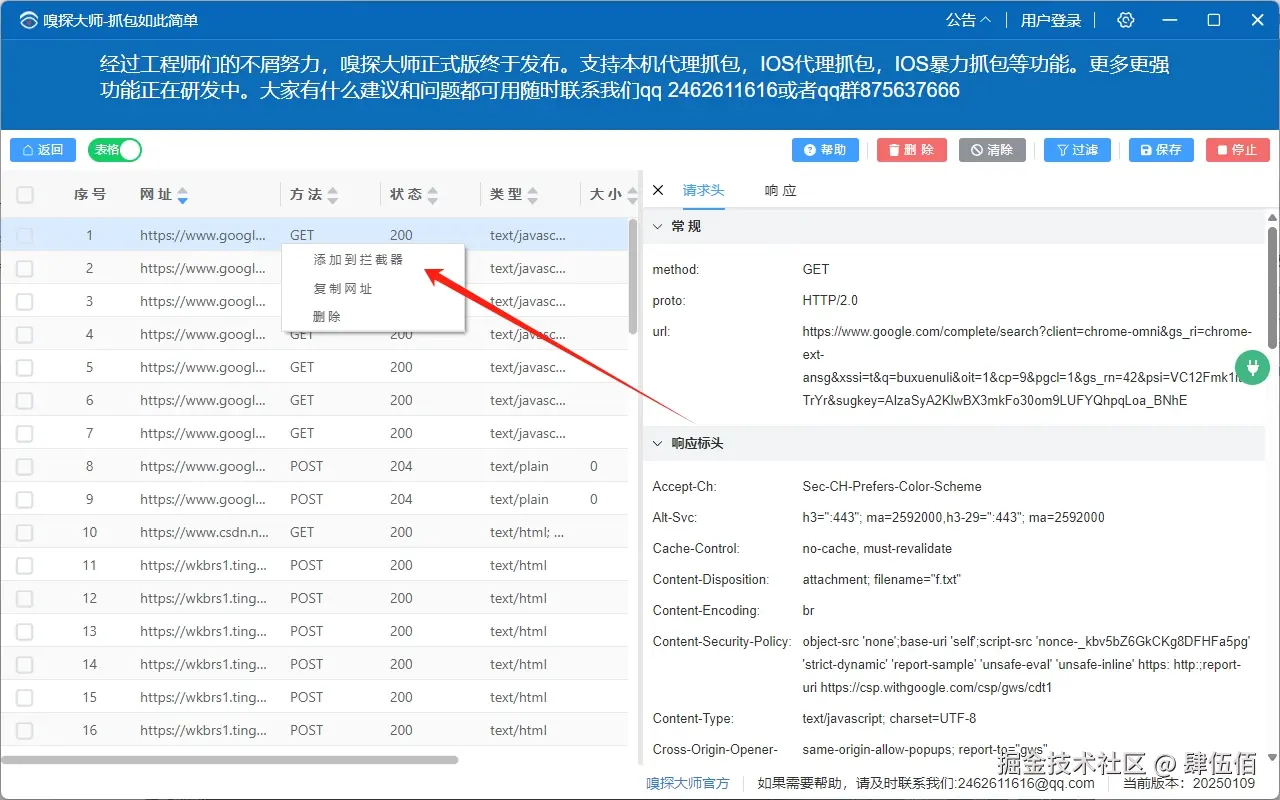The height and width of the screenshot is (800, 1280).
Task: Sort by 状态 column arrows
Action: [432, 195]
